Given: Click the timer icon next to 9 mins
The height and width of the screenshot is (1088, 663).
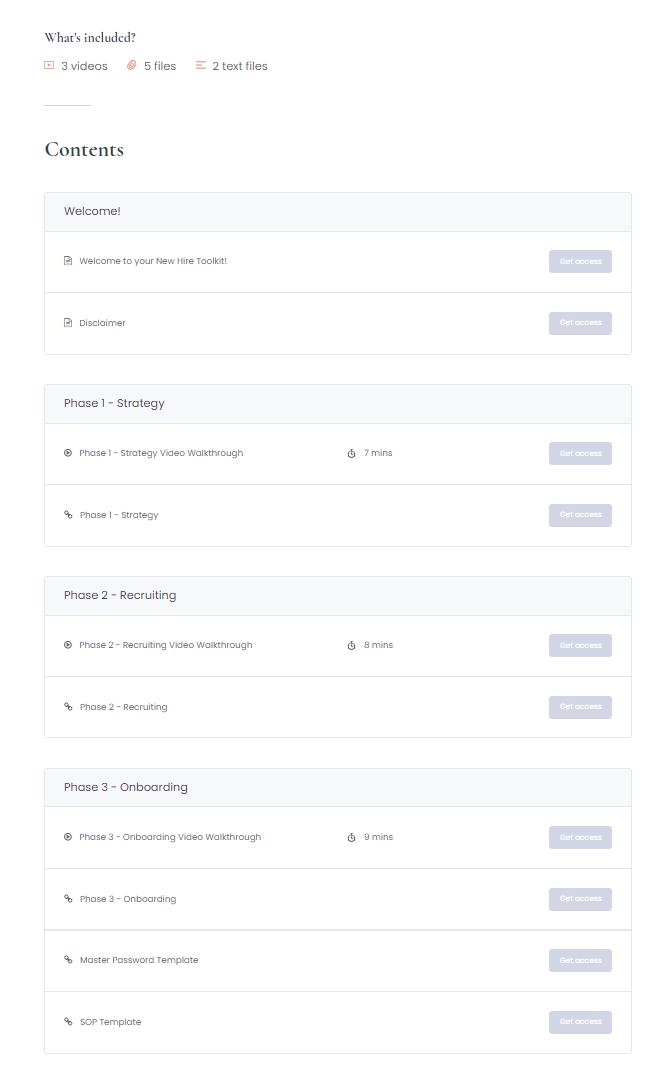Looking at the screenshot, I should [x=352, y=838].
